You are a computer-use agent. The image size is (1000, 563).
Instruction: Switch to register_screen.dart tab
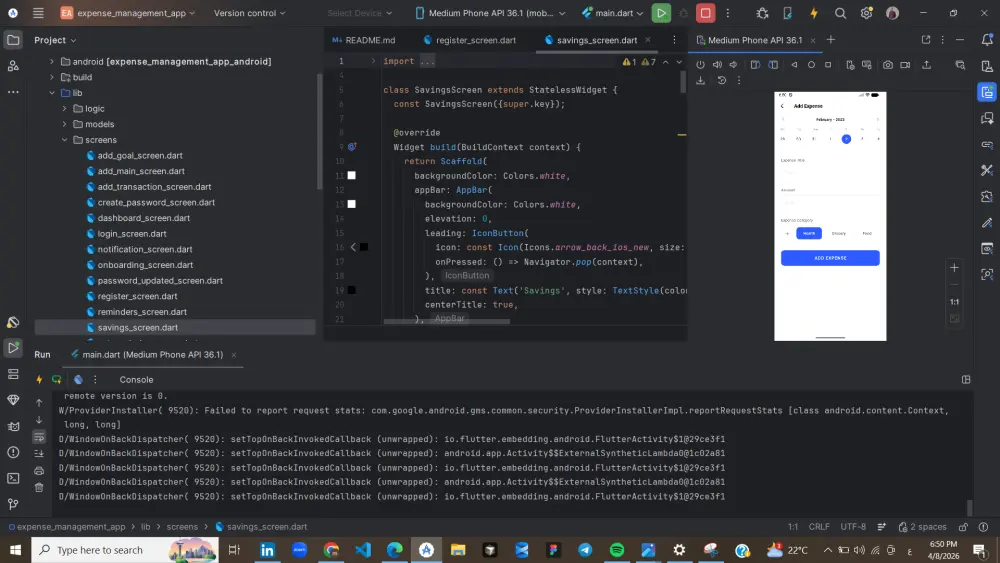[469, 40]
